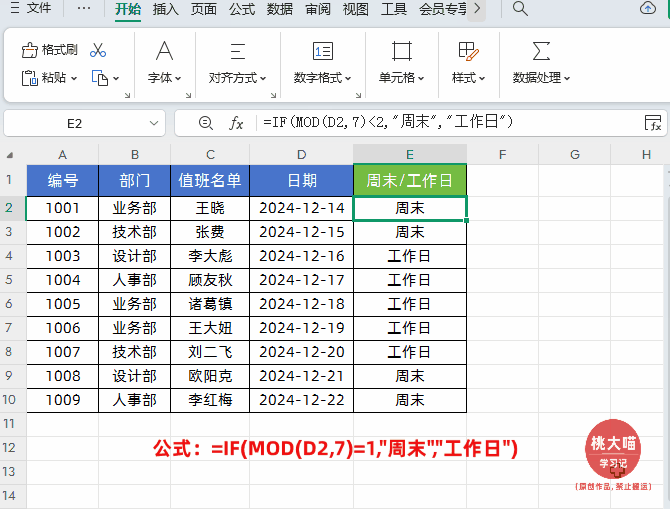Expand the Alignment (对齐方式) dropdown
Image resolution: width=670 pixels, height=509 pixels.
[263, 79]
